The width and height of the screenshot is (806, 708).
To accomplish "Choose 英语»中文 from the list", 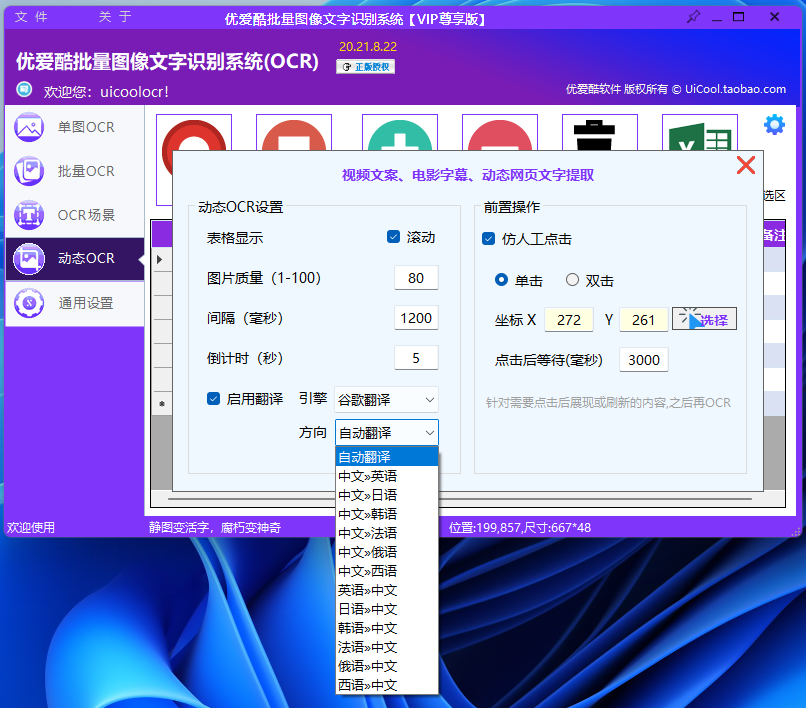I will 387,590.
